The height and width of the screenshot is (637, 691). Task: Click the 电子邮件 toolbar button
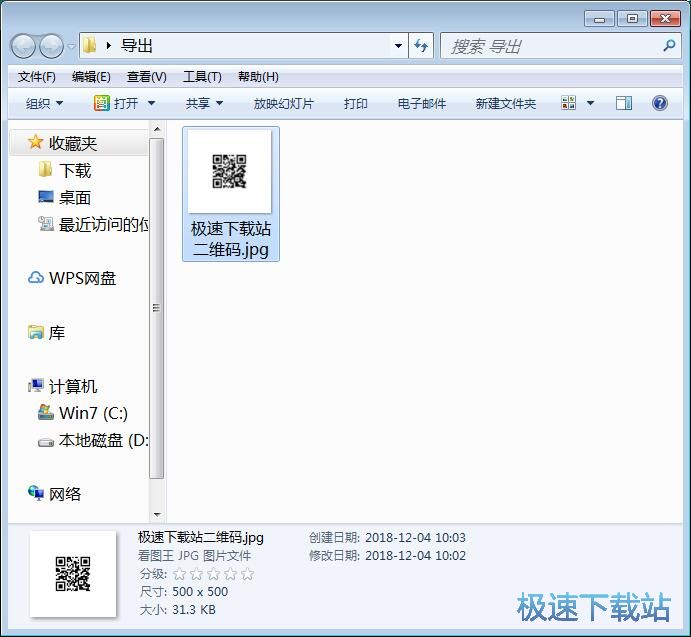(422, 104)
